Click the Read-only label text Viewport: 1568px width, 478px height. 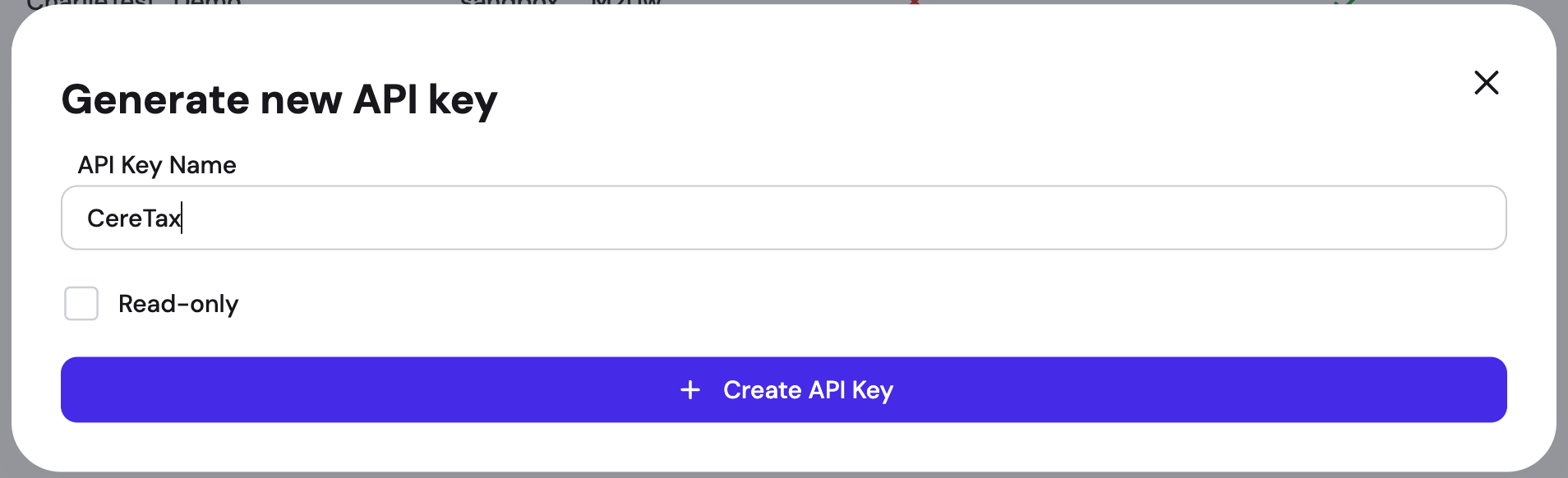[178, 304]
